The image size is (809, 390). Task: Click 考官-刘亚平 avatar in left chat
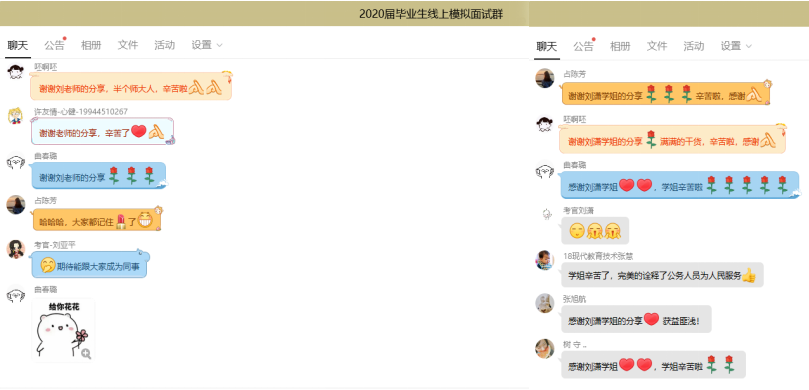(x=16, y=249)
